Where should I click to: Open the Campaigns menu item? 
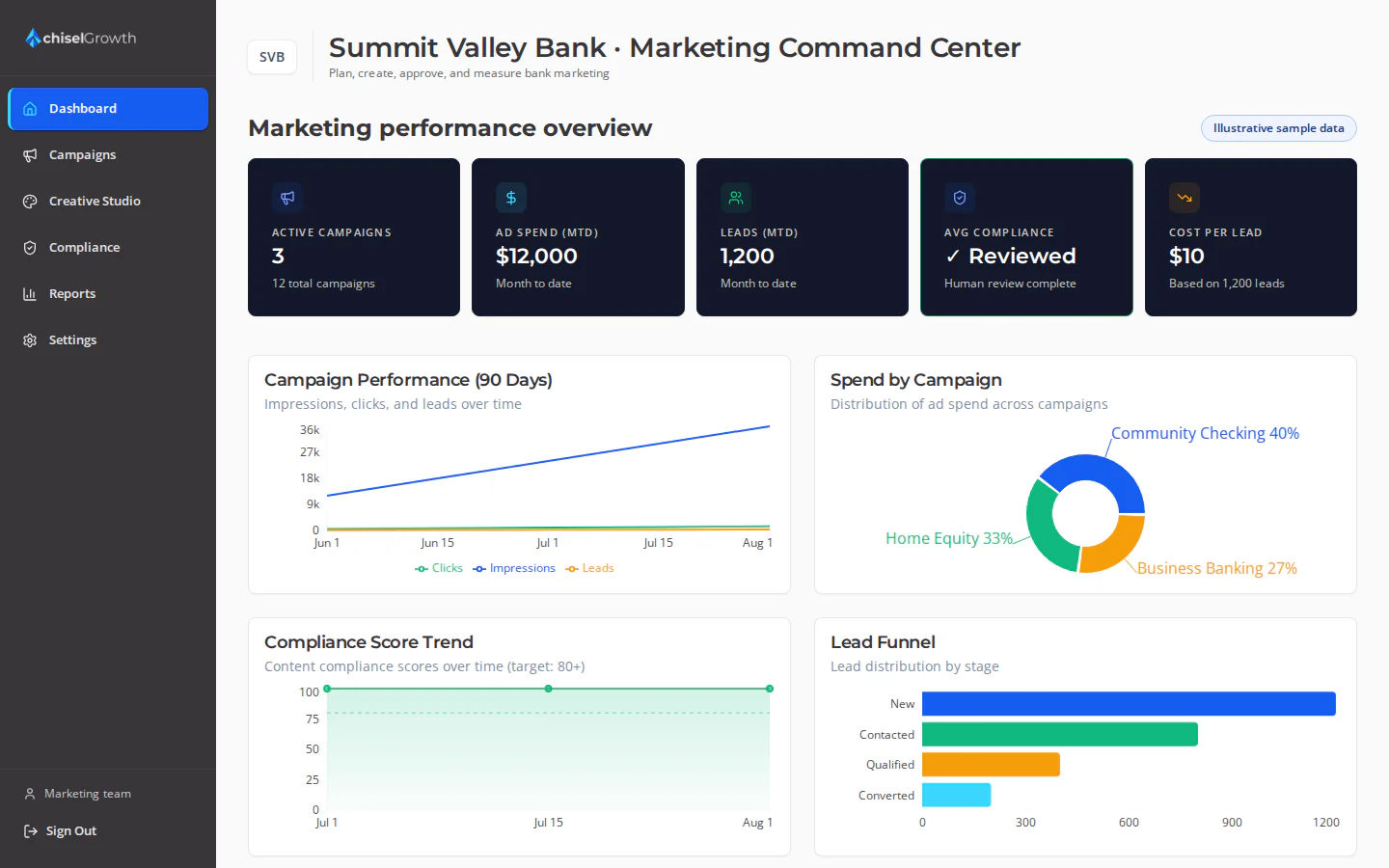[108, 155]
